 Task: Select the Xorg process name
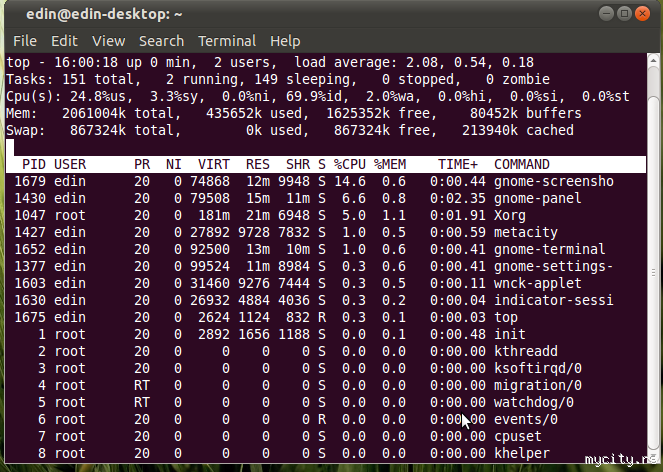coord(510,215)
